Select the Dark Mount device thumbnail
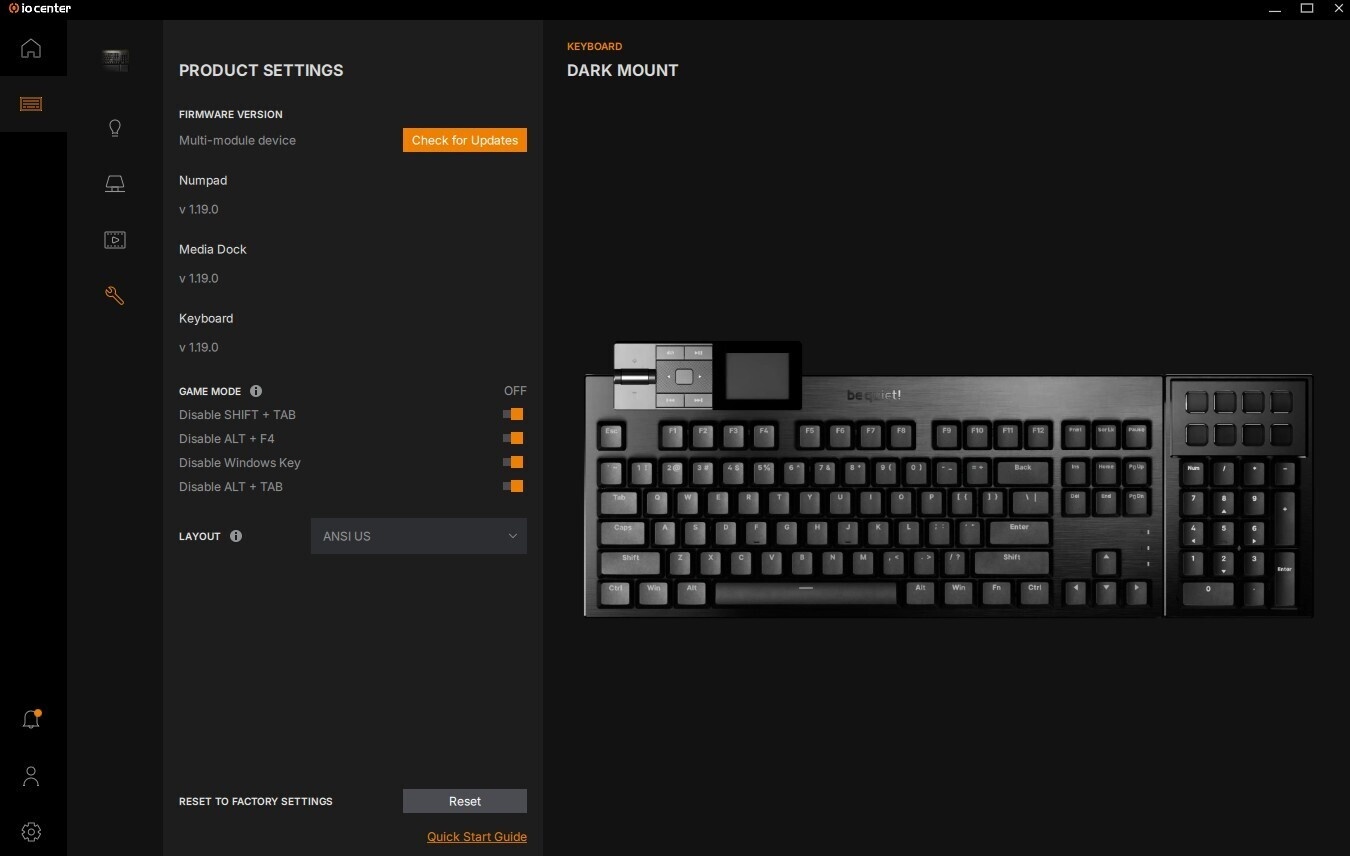Screen dimensions: 1350x856 click(x=115, y=60)
